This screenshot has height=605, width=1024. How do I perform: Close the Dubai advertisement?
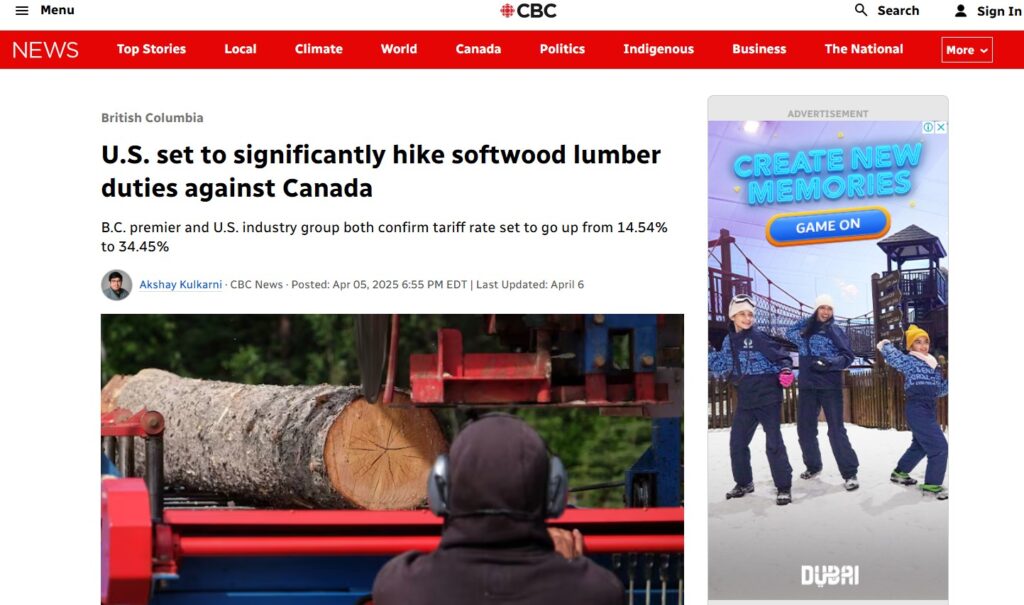pos(940,127)
